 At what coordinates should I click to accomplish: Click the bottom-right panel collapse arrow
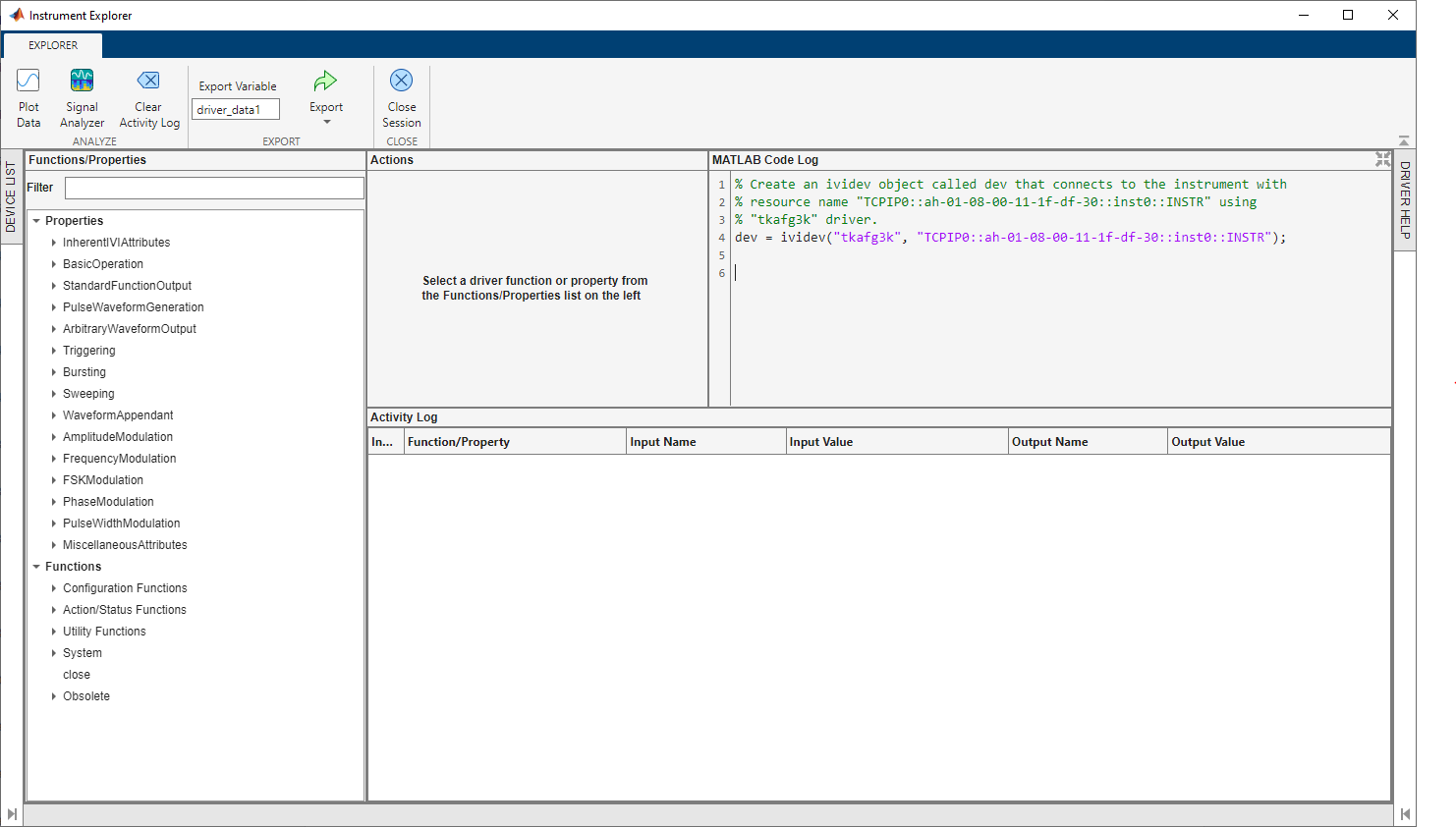click(1405, 814)
